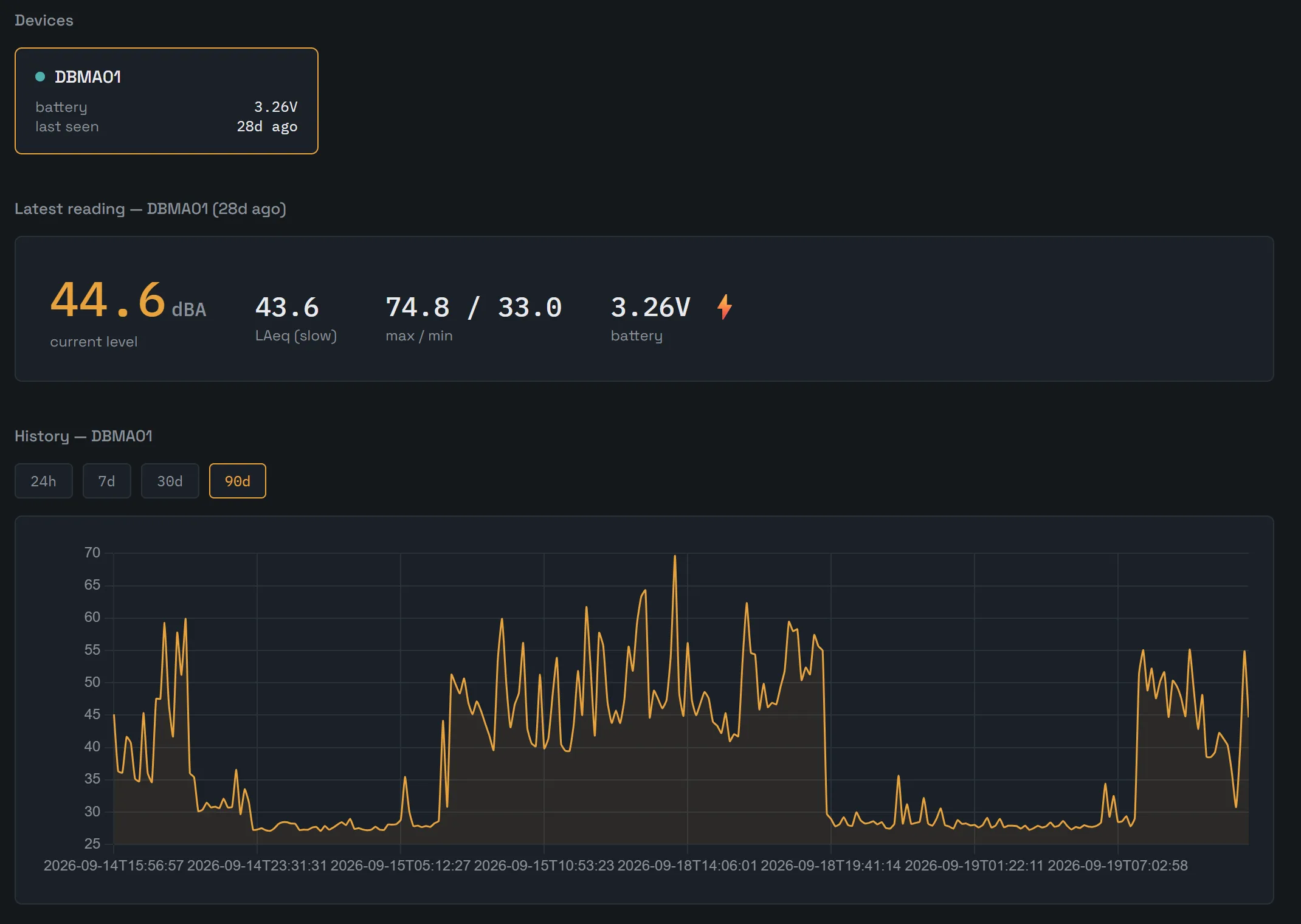Click the 2026-09-19T01:22:11 axis label
1301x924 pixels.
975,866
